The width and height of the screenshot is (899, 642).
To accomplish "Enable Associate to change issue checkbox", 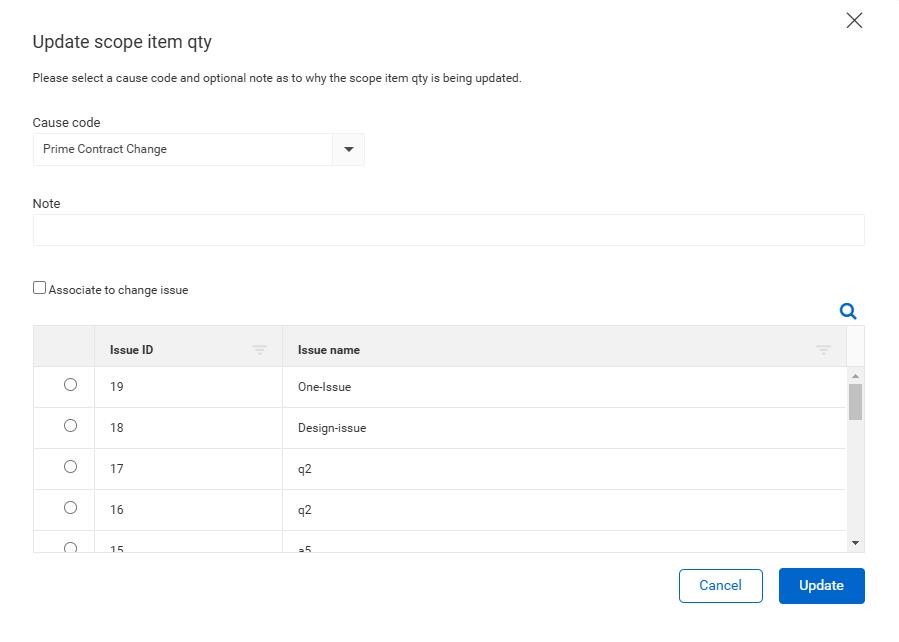I will click(x=40, y=288).
